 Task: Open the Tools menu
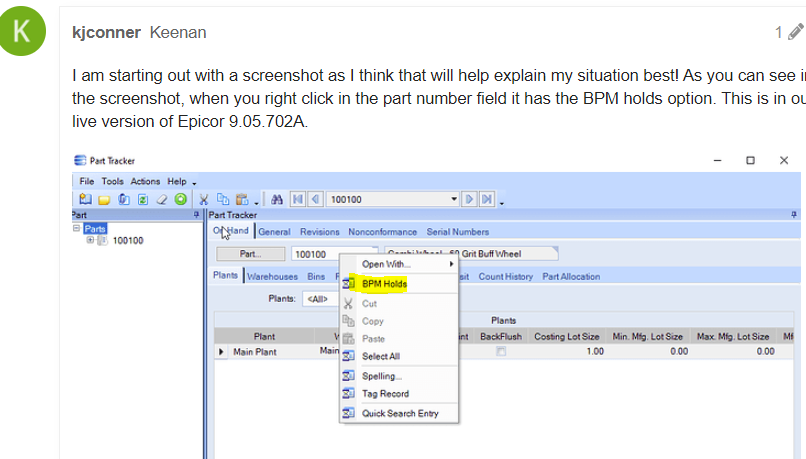[112, 181]
